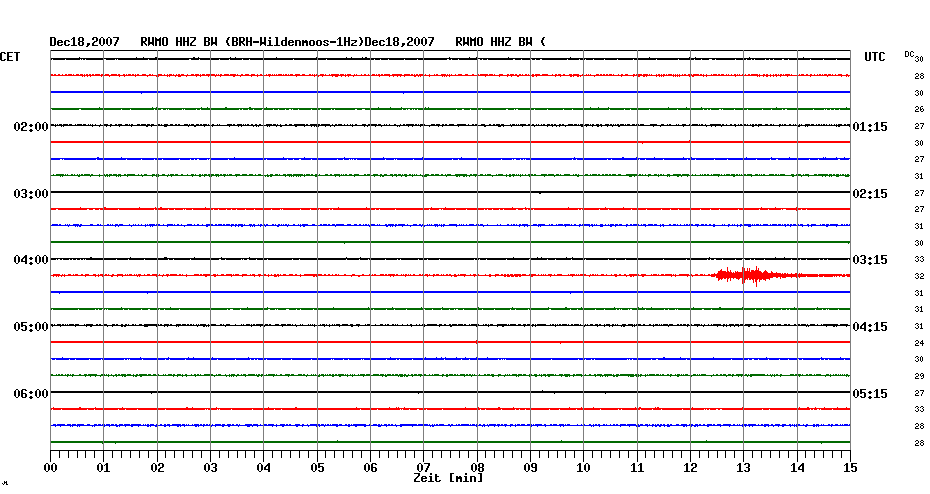Click the 02:00 CET time label
The image size is (930, 494).
tap(31, 127)
